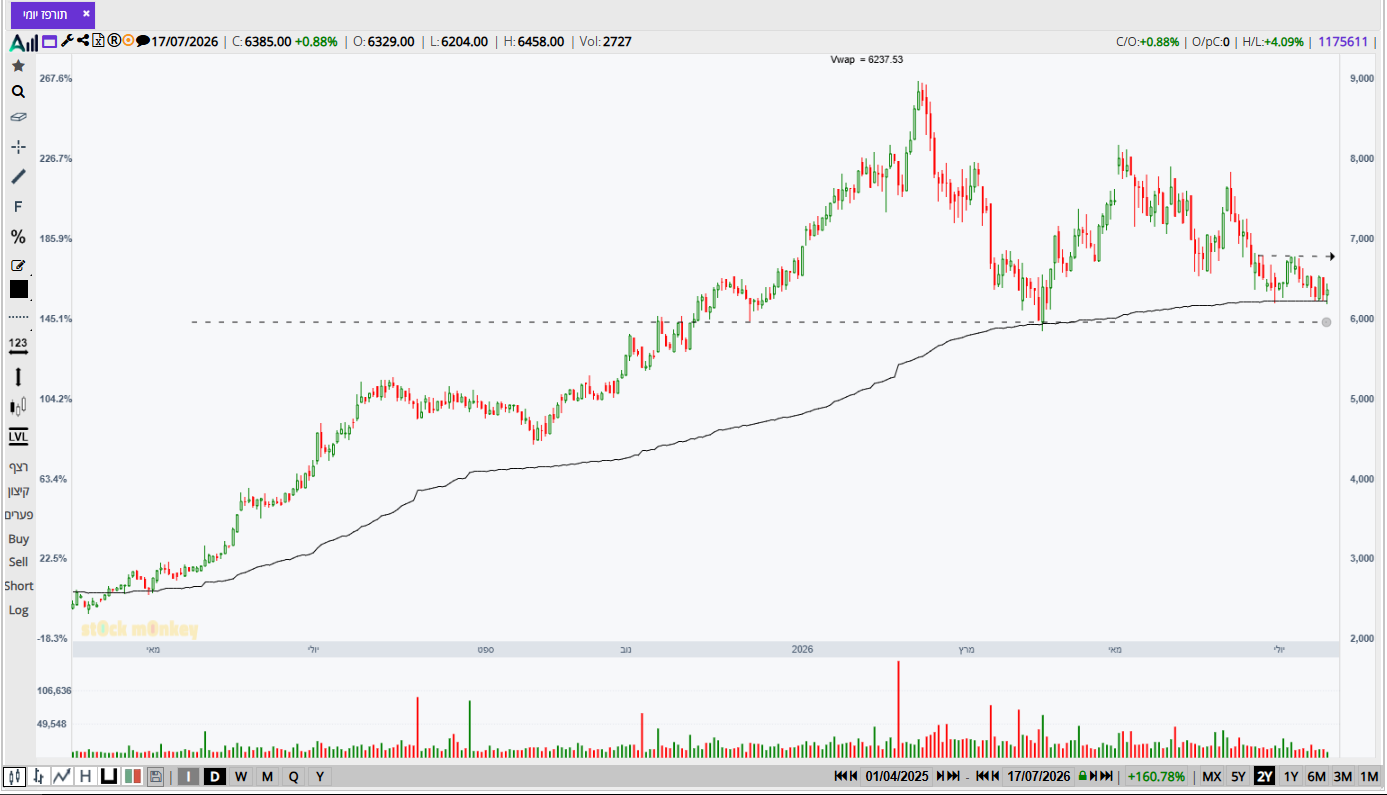The height and width of the screenshot is (795, 1387).
Task: Click the Short button in sidebar
Action: (18, 586)
